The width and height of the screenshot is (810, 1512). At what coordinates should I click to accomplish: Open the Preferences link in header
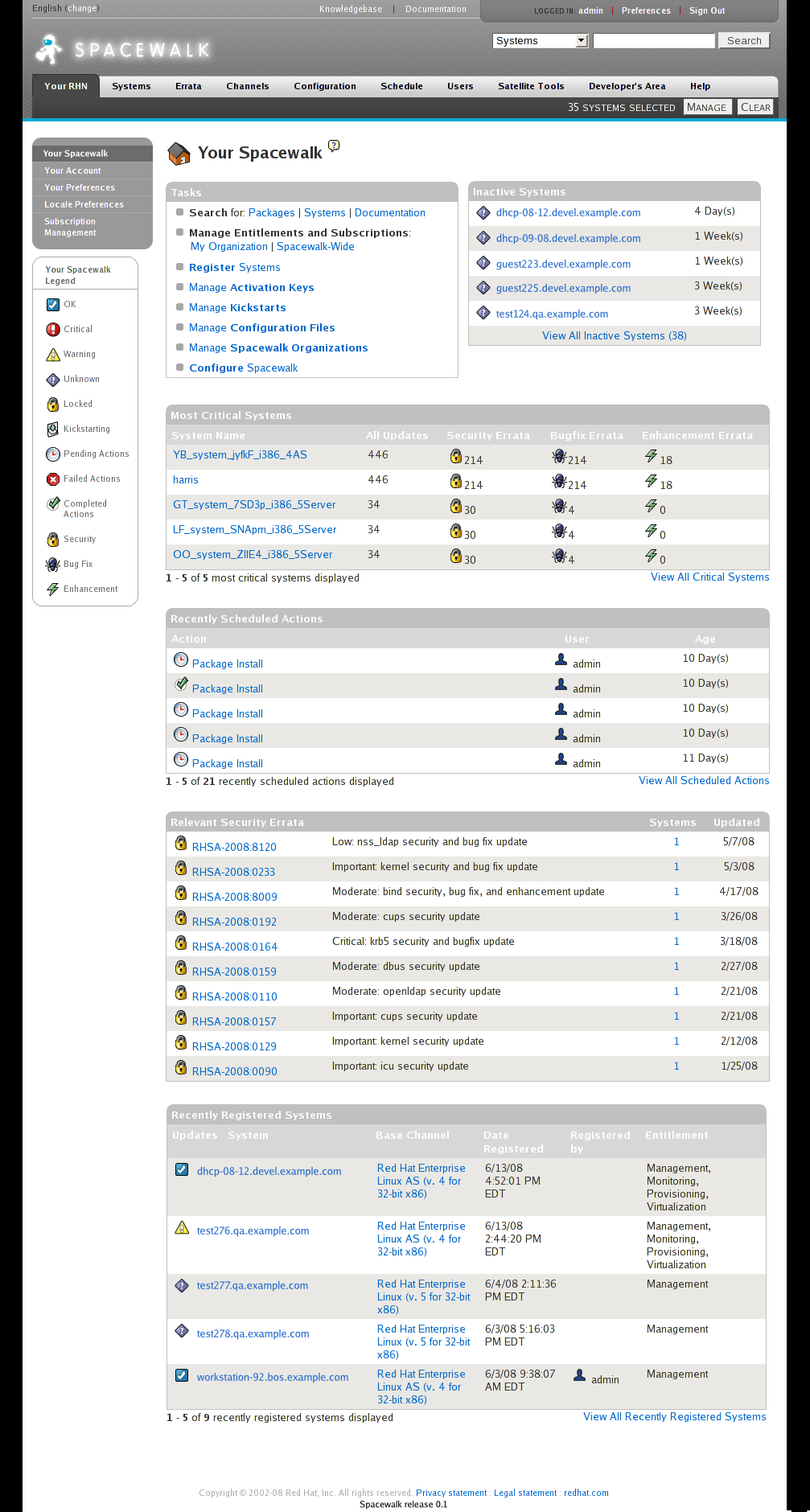coord(646,10)
